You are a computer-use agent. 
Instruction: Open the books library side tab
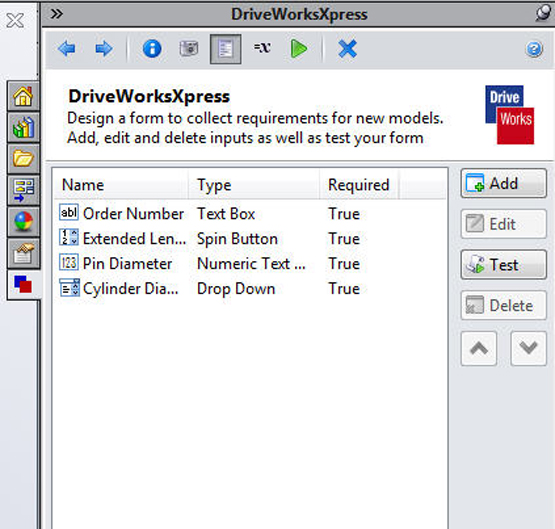(x=23, y=127)
